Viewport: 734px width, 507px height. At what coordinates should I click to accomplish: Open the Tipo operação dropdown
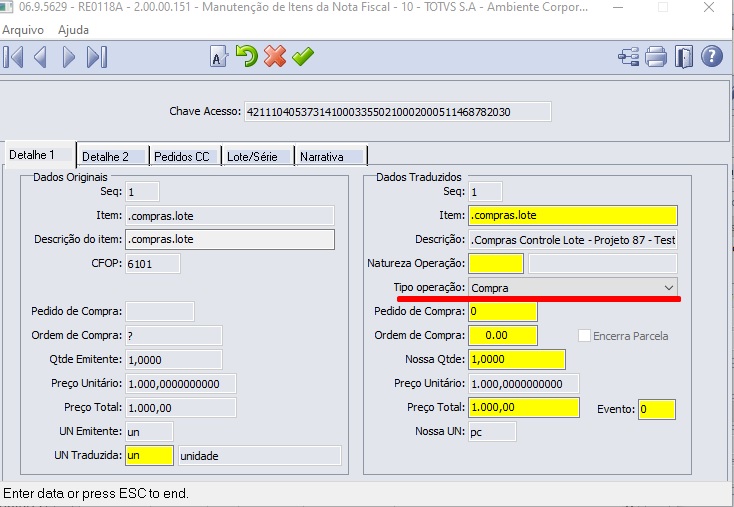[573, 287]
